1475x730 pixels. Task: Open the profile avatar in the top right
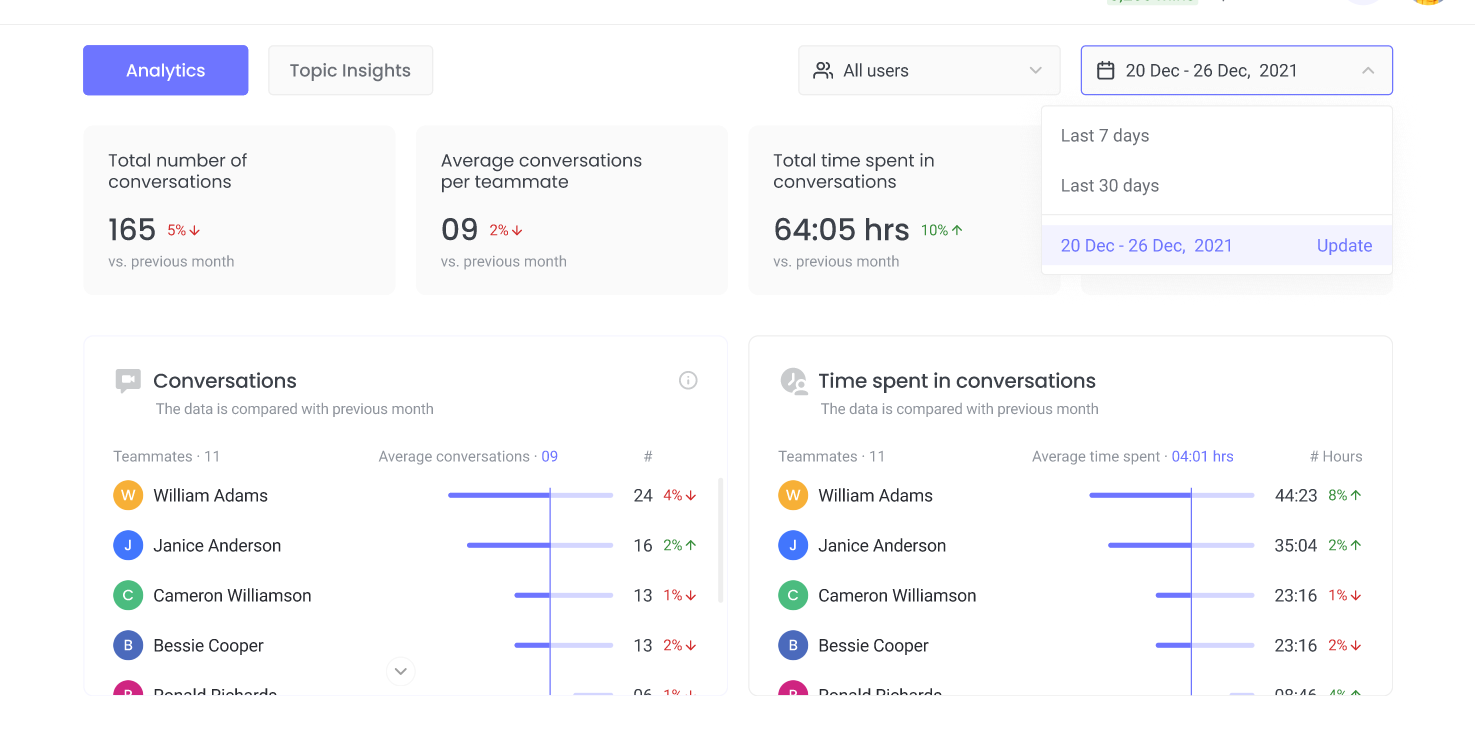click(1427, 3)
